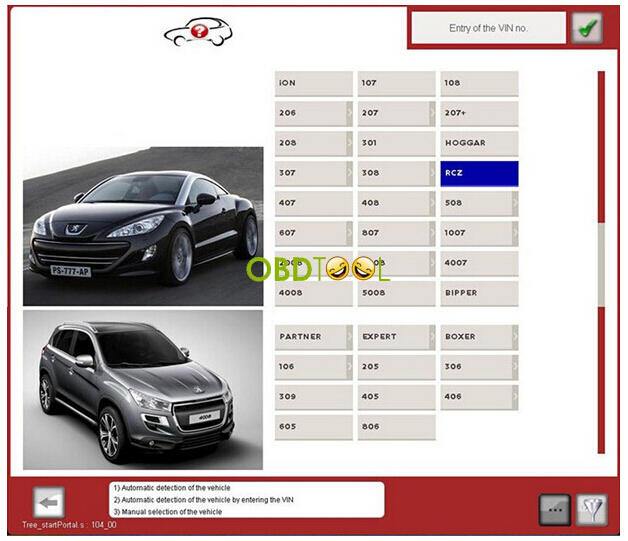This screenshot has height=541, width=628.
Task: Expand the 607 model chevron
Action: tap(349, 233)
